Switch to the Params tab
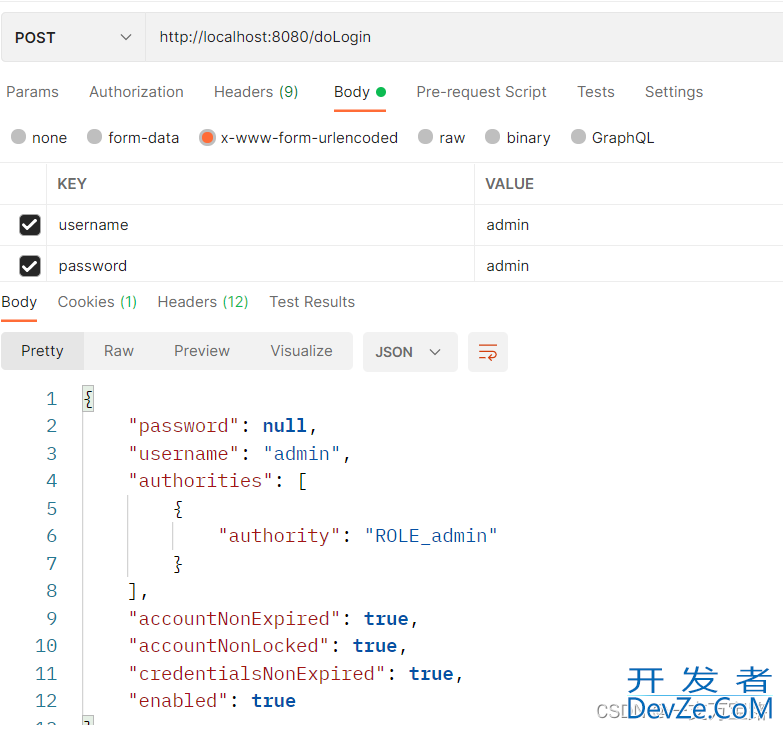The image size is (783, 730). click(32, 92)
